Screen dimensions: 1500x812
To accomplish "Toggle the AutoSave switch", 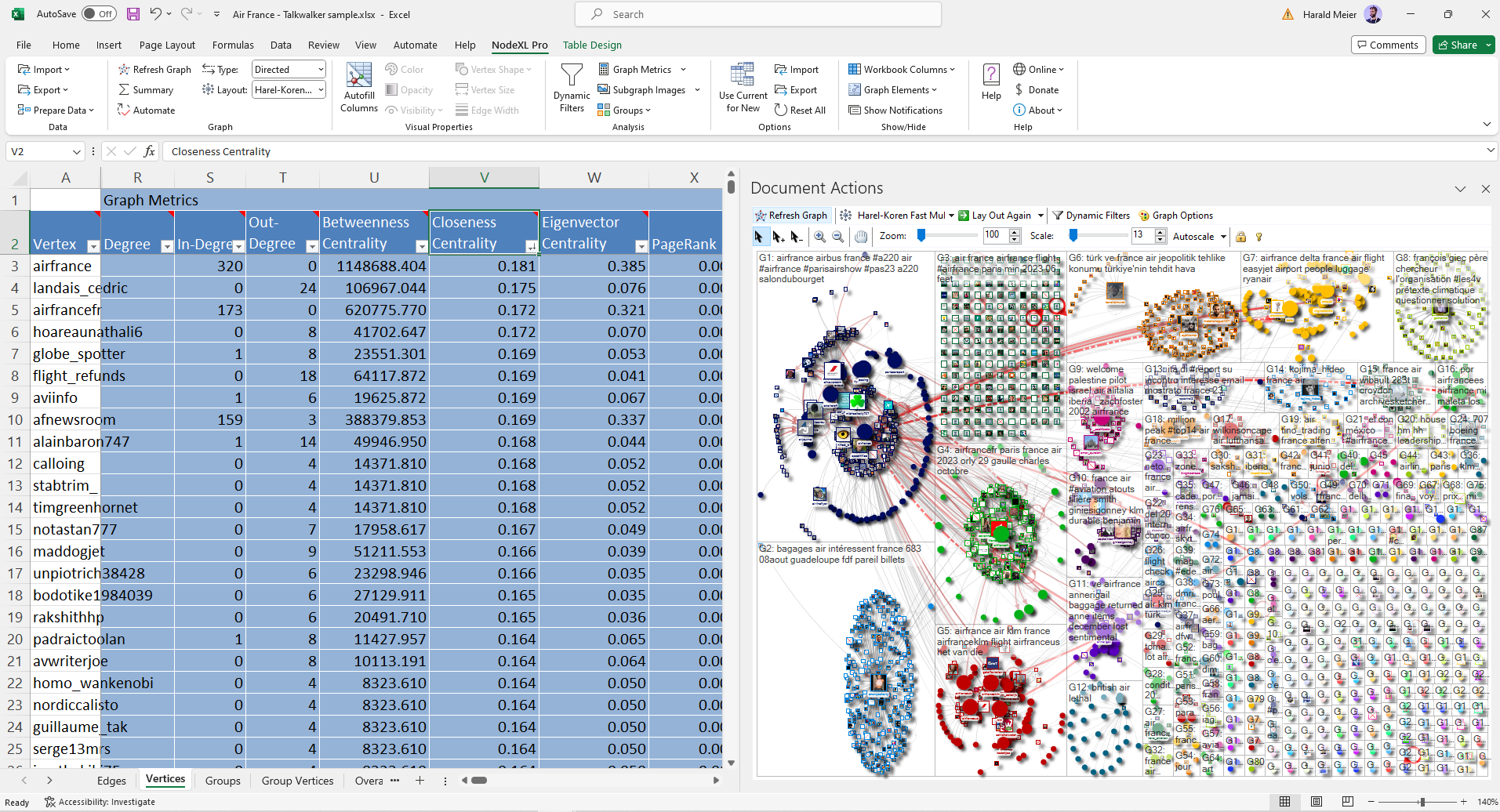I will tap(98, 14).
